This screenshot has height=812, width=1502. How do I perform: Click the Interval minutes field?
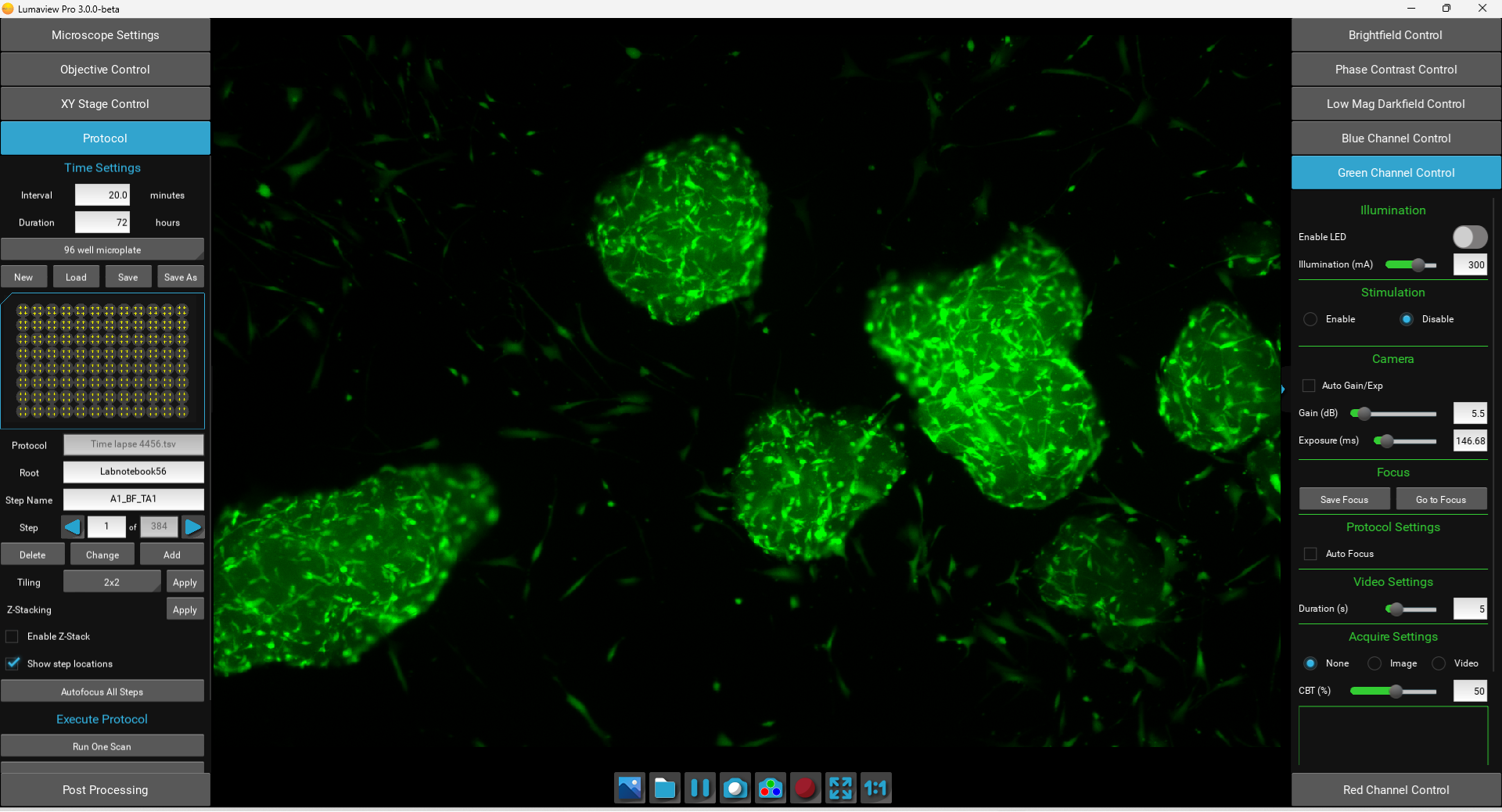102,195
